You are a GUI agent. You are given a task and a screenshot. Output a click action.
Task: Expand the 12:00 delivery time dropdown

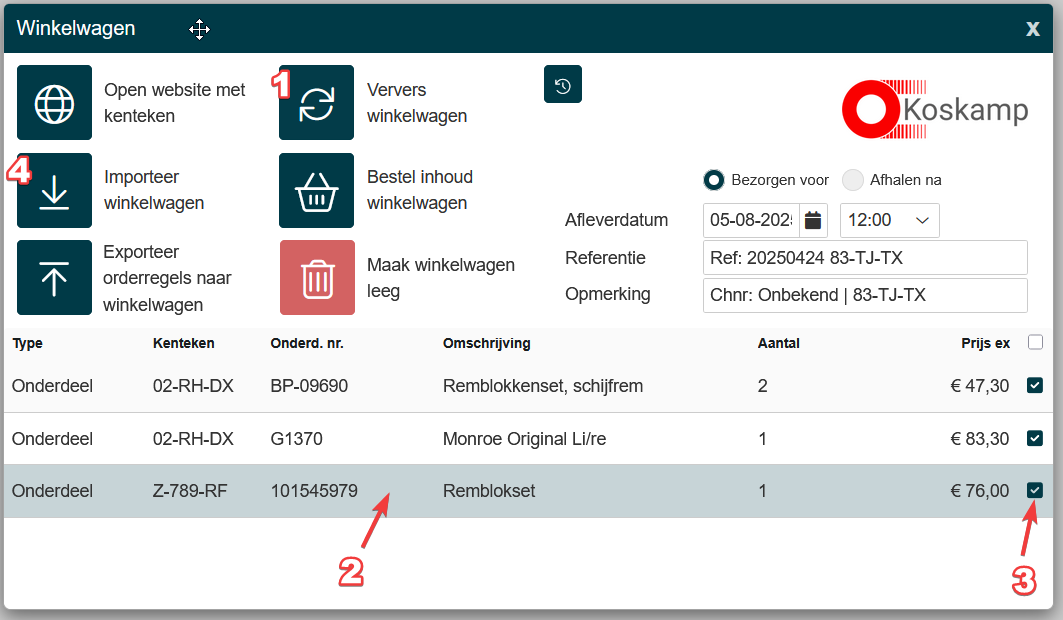(889, 220)
